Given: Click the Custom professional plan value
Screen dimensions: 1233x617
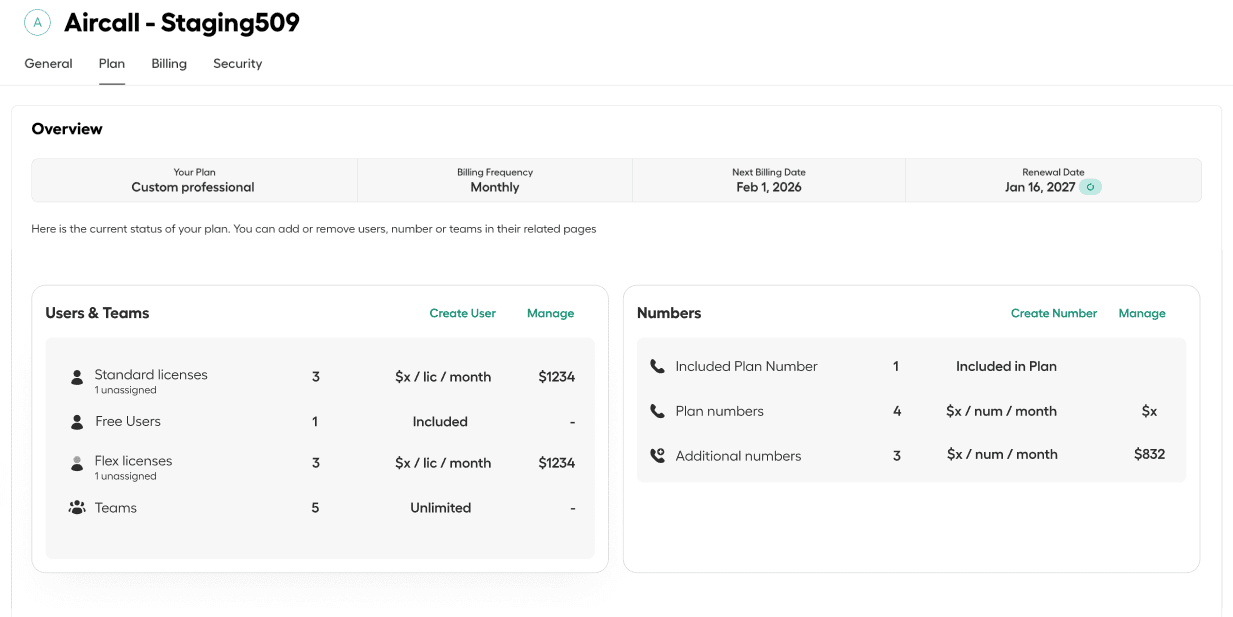Looking at the screenshot, I should pos(193,187).
